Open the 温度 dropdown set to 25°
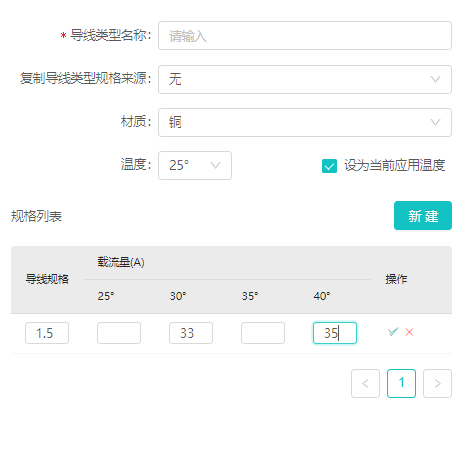Image resolution: width=469 pixels, height=452 pixels. click(x=195, y=165)
